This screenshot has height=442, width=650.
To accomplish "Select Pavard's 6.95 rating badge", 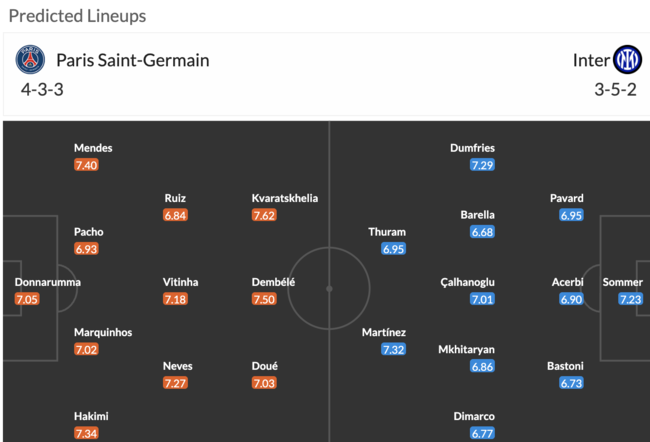I will point(571,215).
